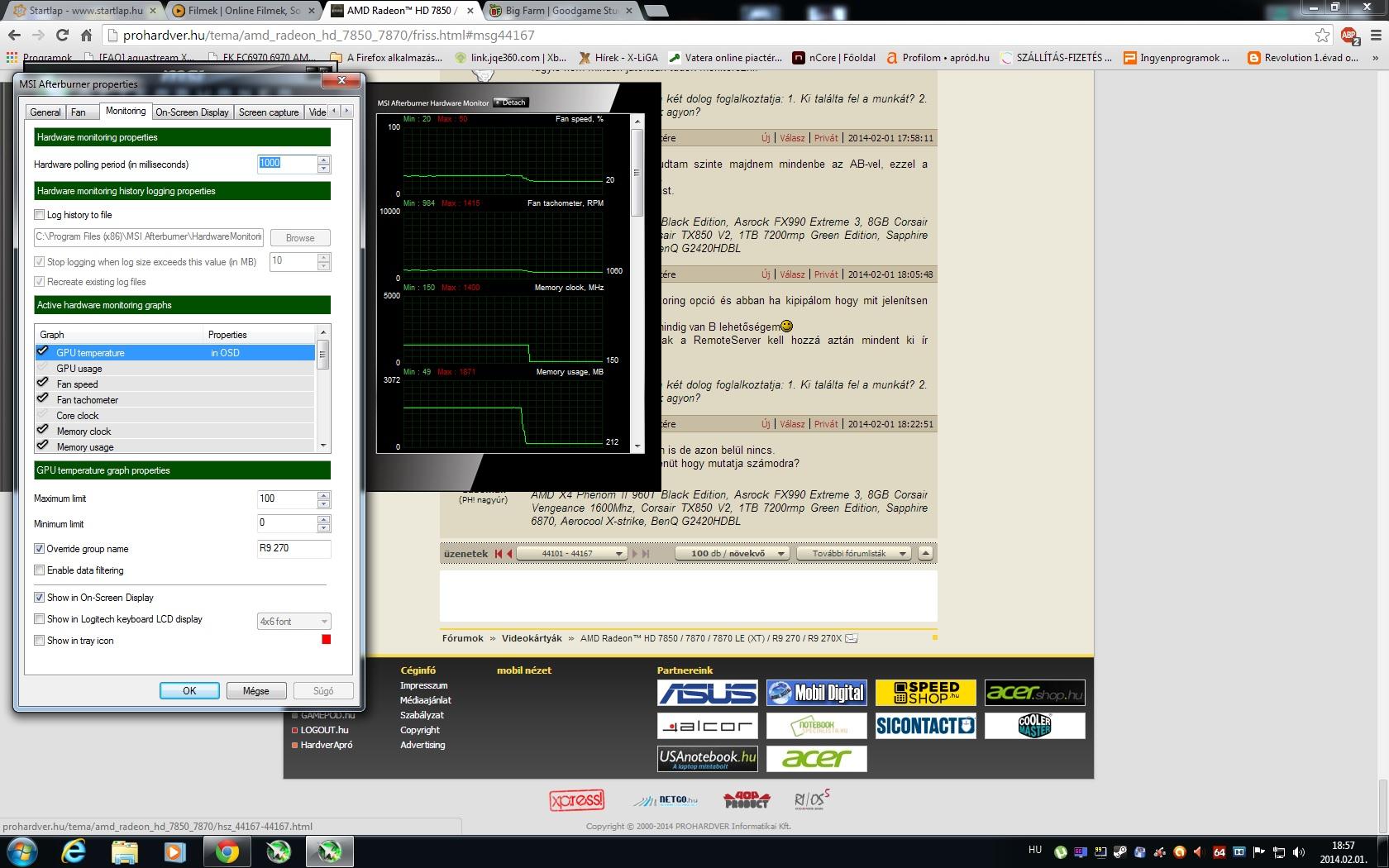Viewport: 1389px width, 868px height.
Task: Open the Screen capture tab
Action: [269, 112]
